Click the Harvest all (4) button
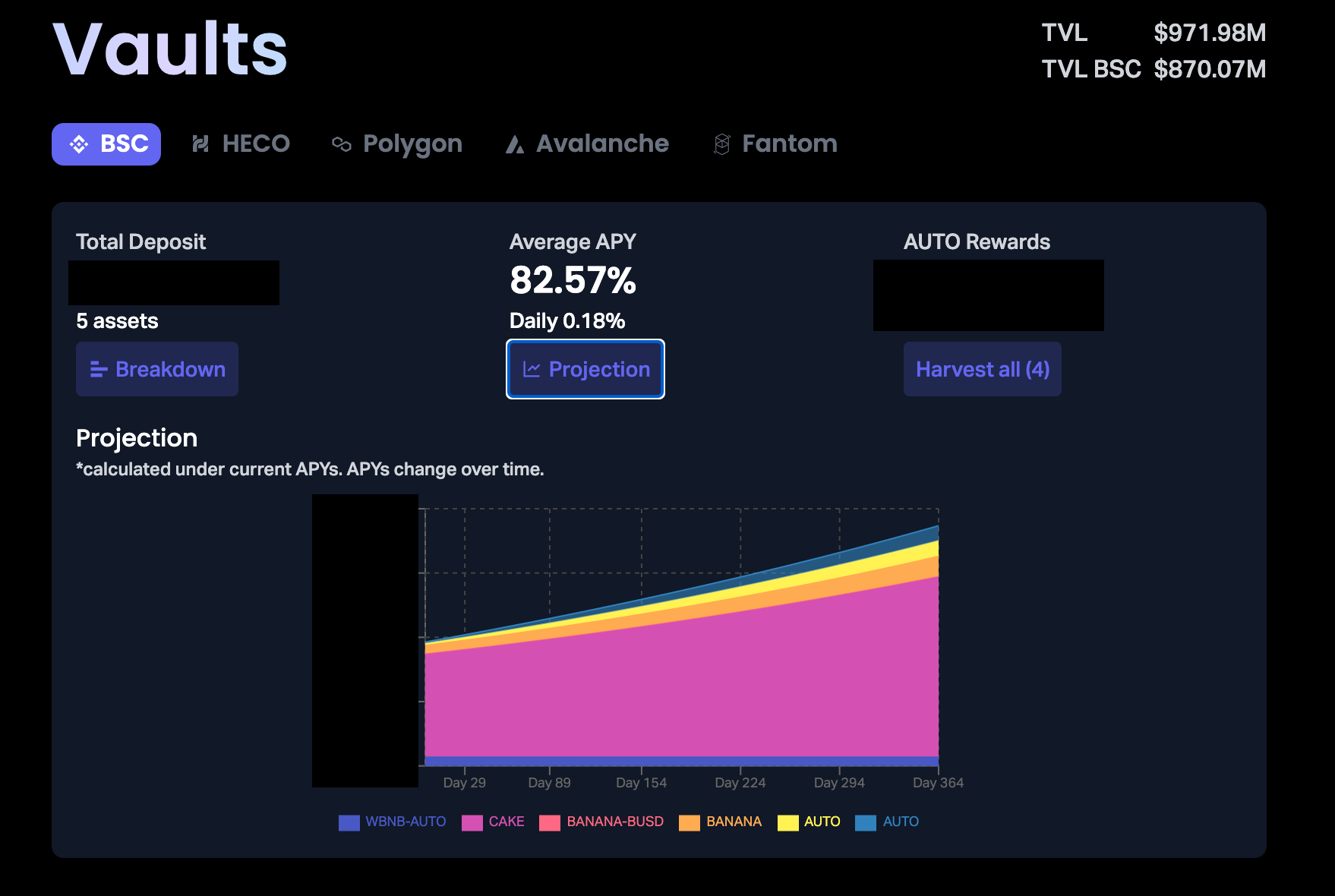This screenshot has width=1335, height=896. (x=983, y=369)
